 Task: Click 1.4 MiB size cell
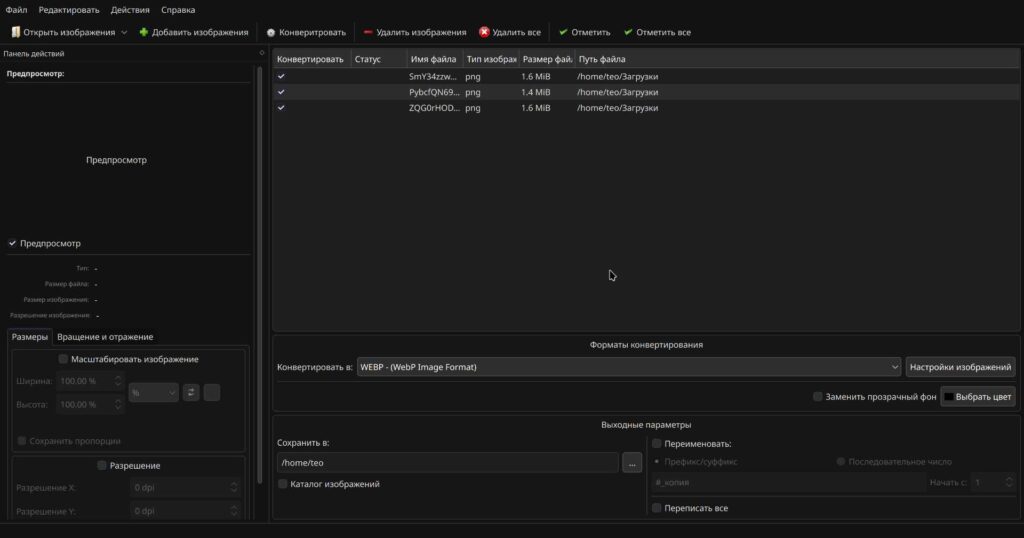click(x=536, y=92)
